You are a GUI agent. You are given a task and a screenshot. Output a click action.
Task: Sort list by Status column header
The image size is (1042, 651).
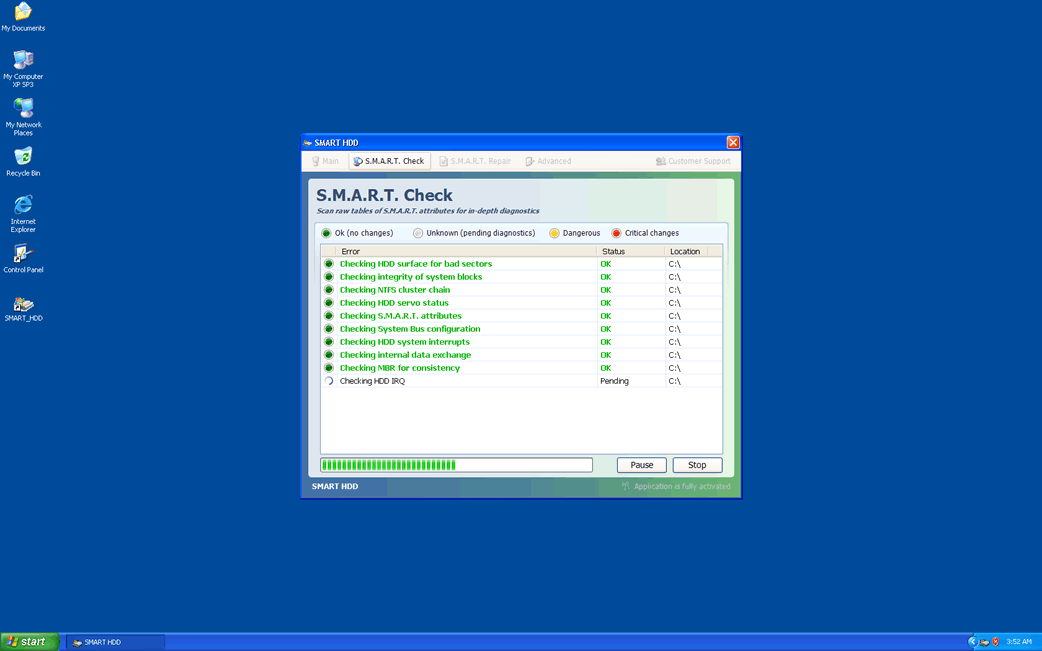(613, 251)
